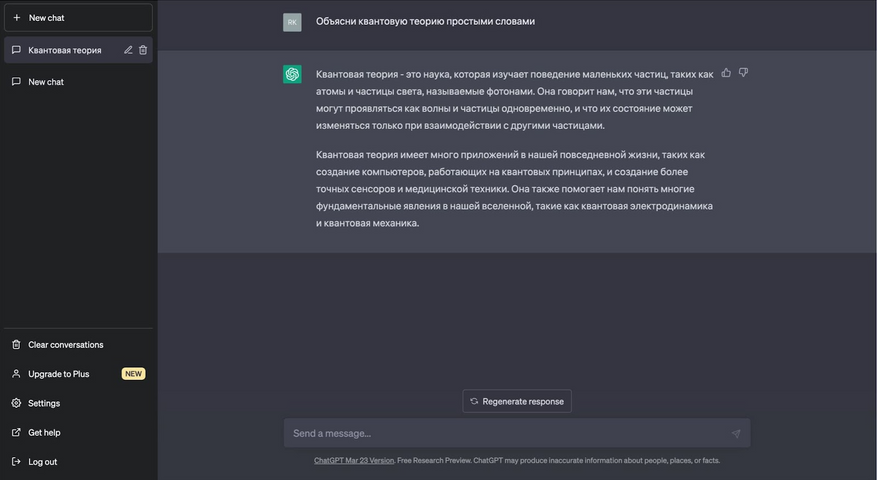Choose Upgrade to Plus
The height and width of the screenshot is (480, 877).
point(78,374)
